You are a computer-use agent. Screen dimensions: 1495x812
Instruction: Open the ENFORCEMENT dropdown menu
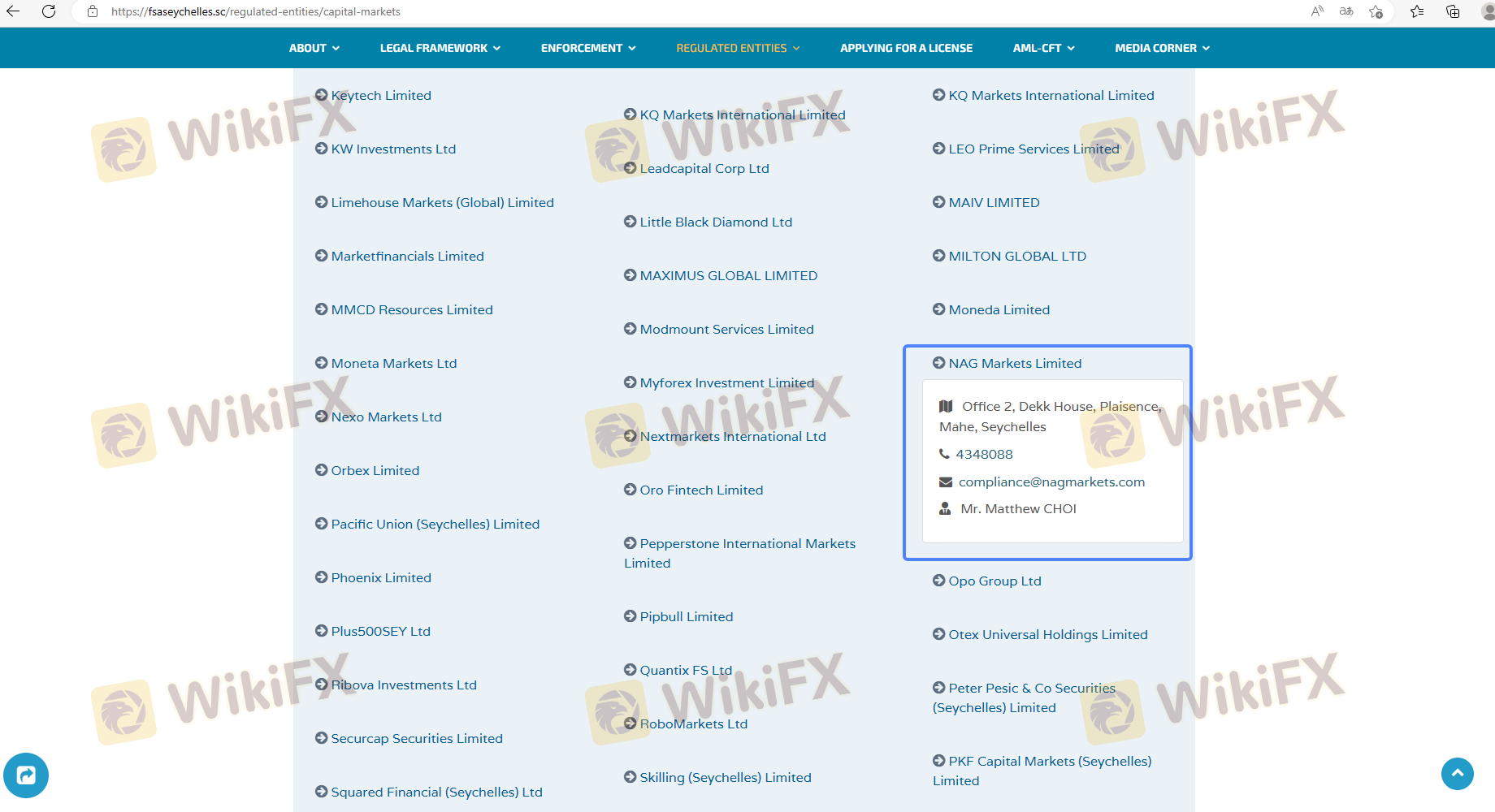(587, 48)
